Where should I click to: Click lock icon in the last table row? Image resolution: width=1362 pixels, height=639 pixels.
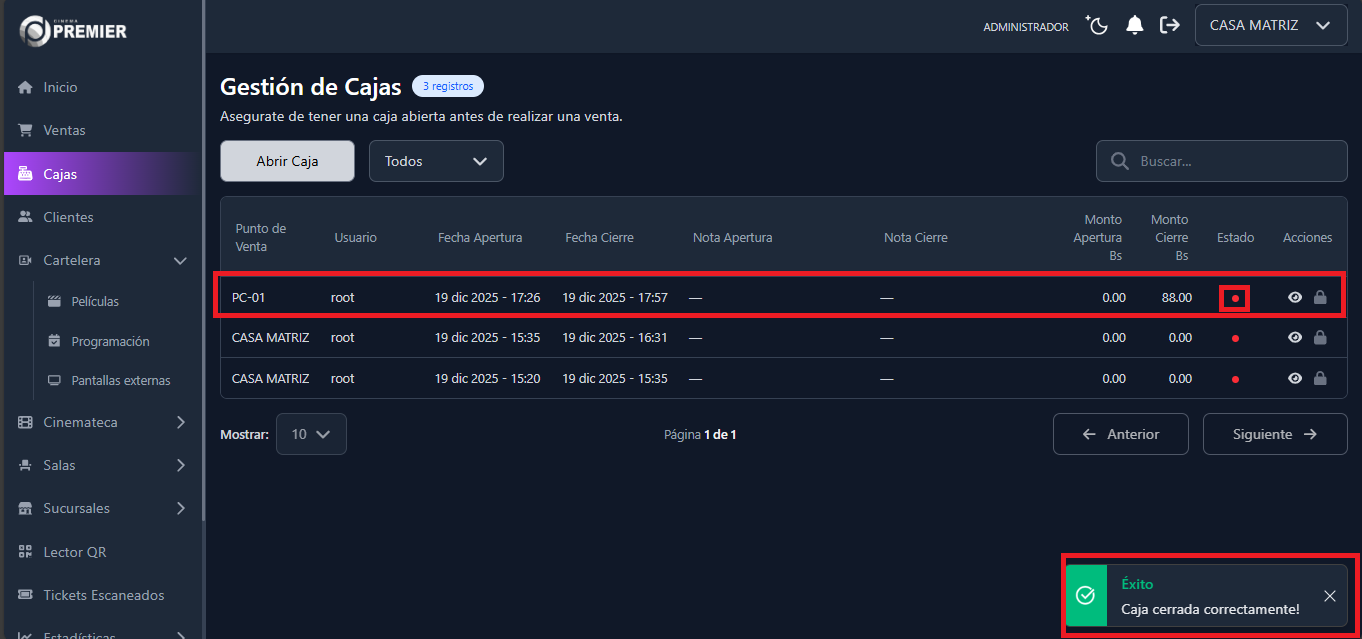(x=1320, y=379)
